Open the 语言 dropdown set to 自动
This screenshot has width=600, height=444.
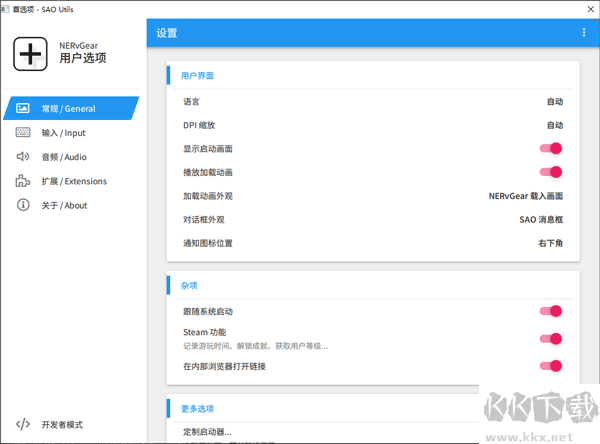coord(554,101)
